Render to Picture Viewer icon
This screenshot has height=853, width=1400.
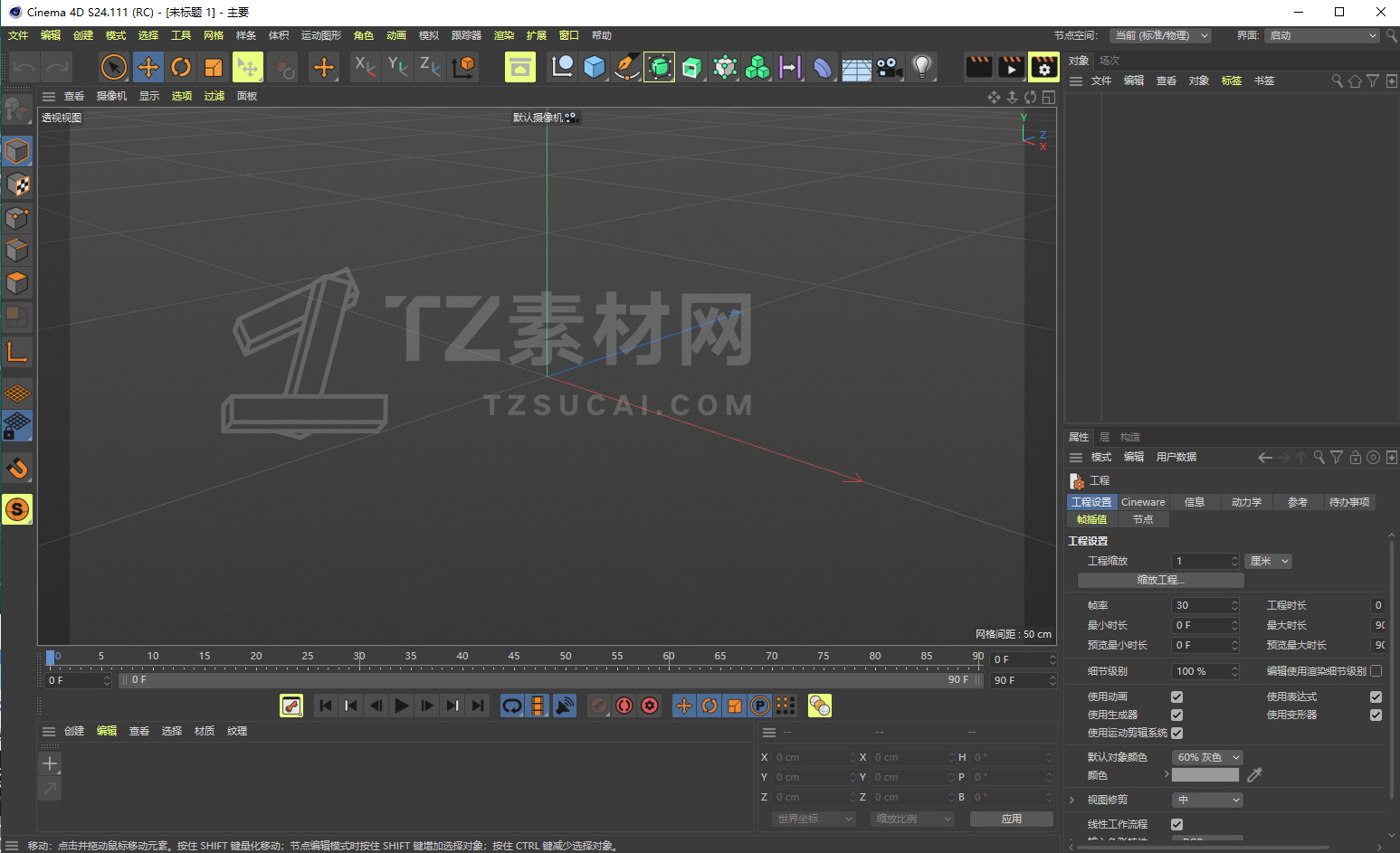[1012, 67]
